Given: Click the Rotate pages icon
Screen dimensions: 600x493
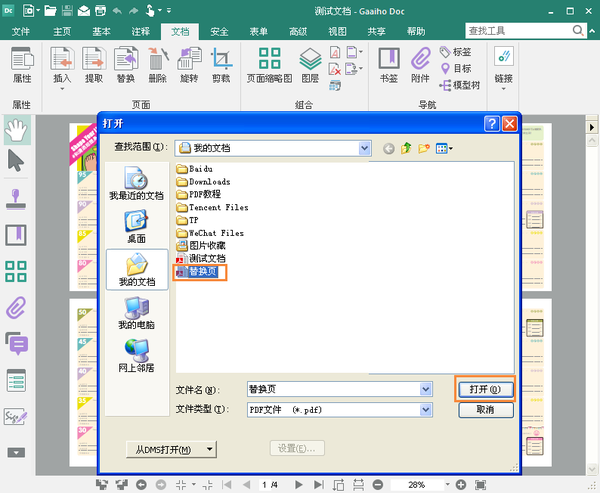Looking at the screenshot, I should point(189,65).
